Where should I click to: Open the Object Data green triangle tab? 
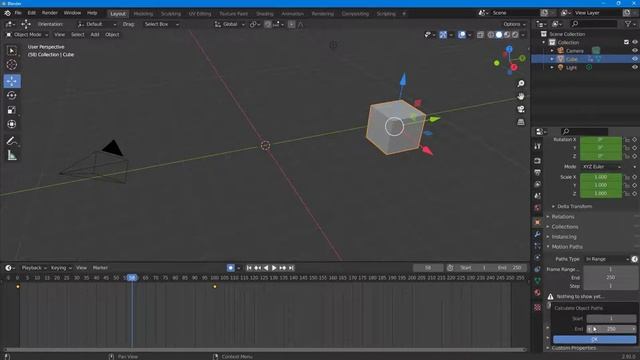(x=538, y=281)
